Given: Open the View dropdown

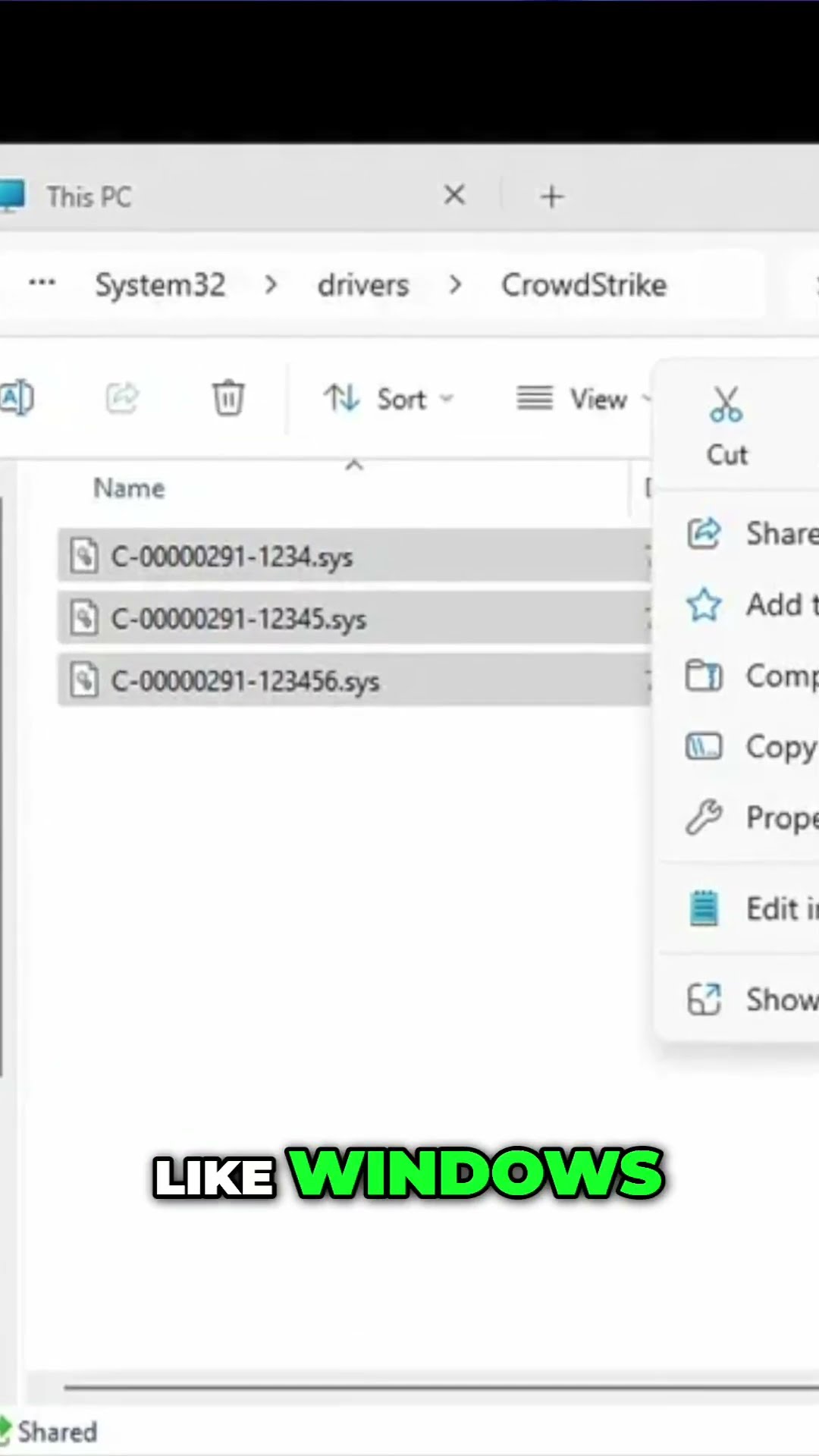Looking at the screenshot, I should [x=582, y=399].
